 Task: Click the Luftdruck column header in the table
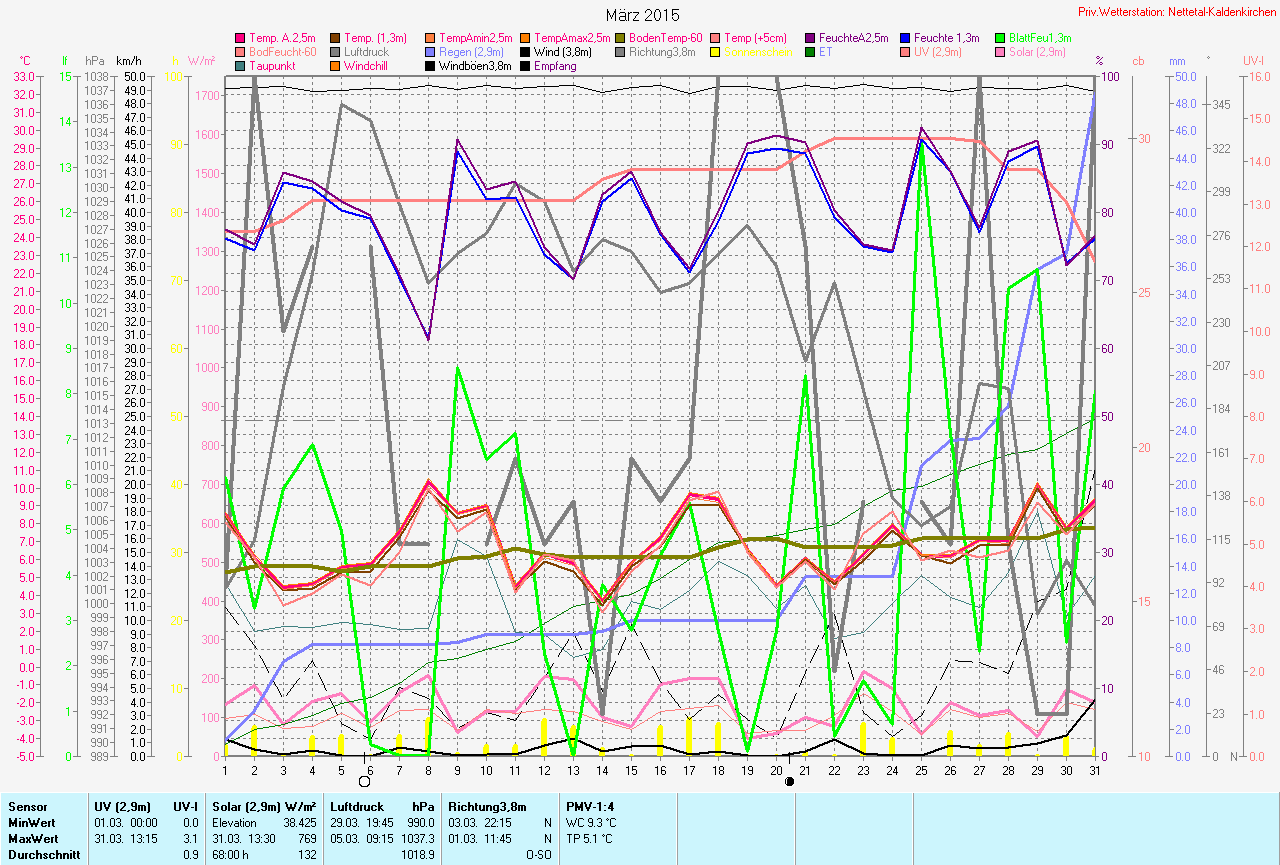click(356, 805)
